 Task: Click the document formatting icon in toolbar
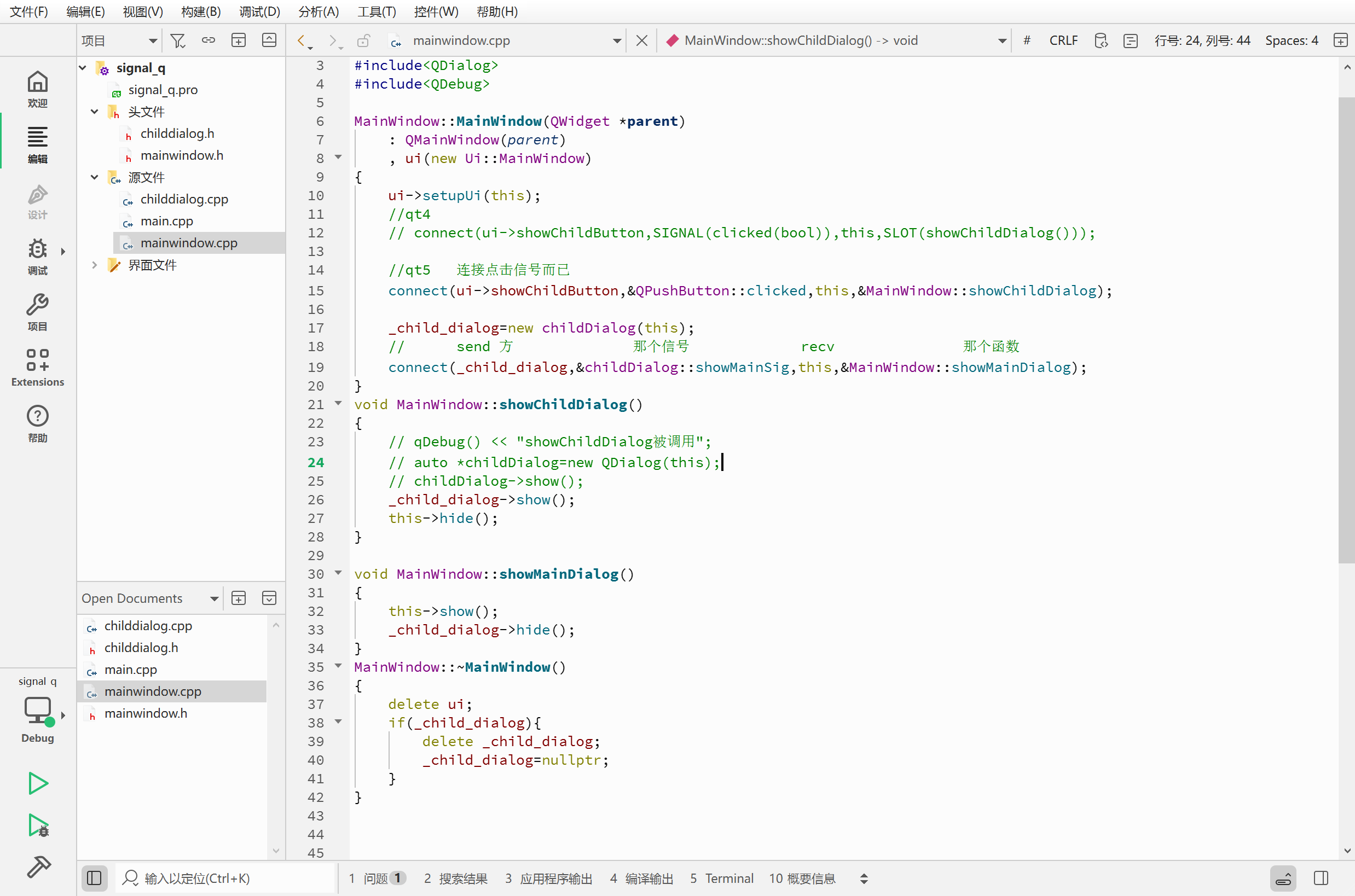(1130, 40)
